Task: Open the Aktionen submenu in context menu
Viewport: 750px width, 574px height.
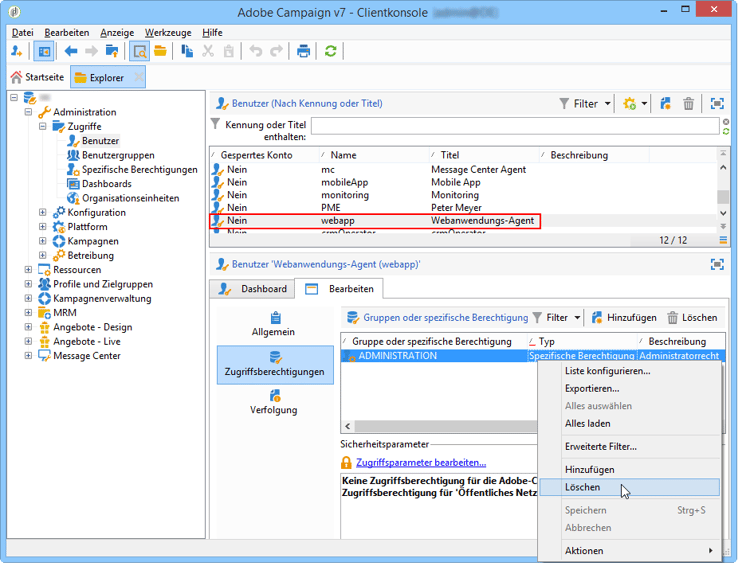Action: [629, 551]
